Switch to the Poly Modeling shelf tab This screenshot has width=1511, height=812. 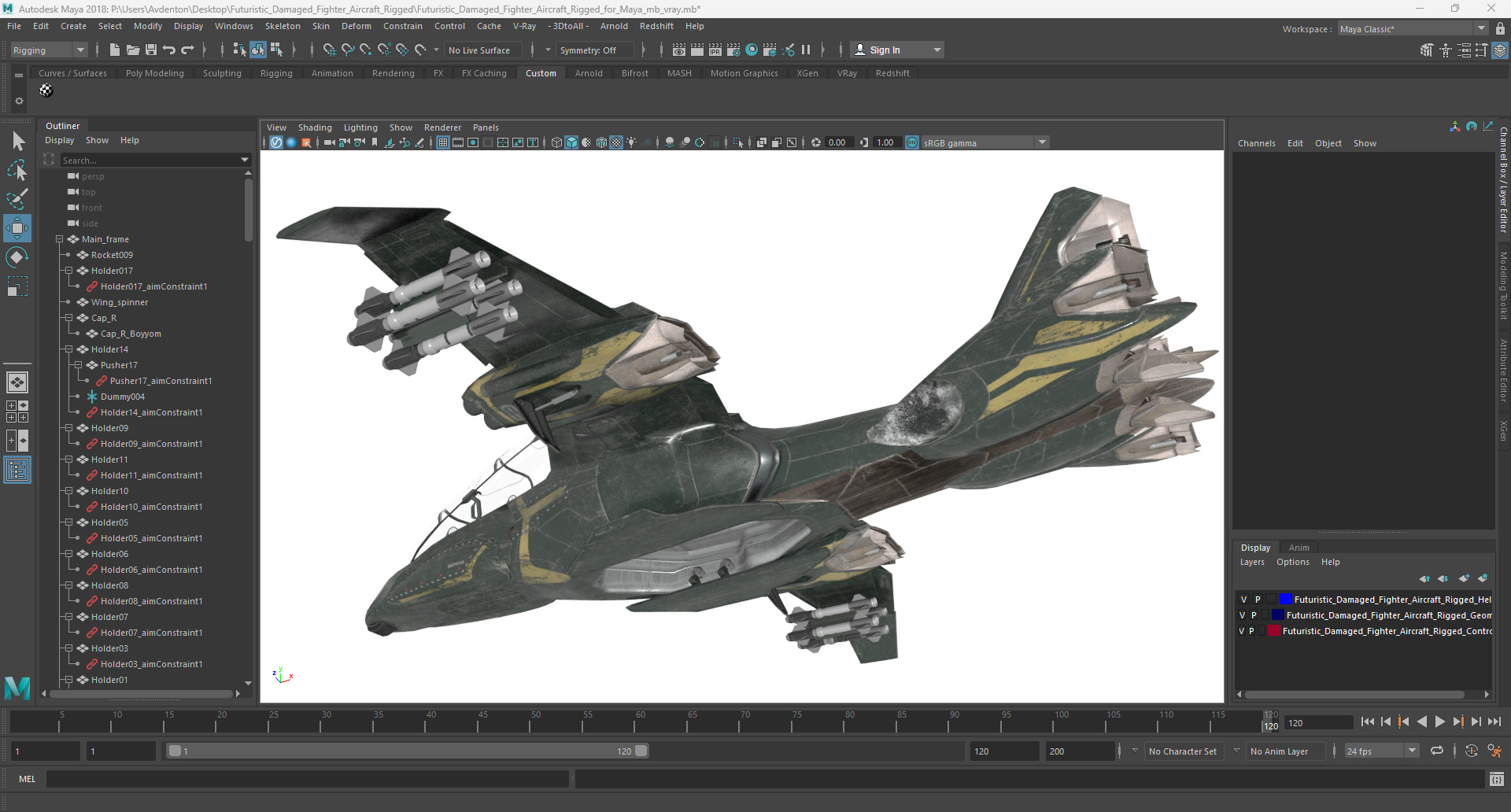[x=155, y=73]
